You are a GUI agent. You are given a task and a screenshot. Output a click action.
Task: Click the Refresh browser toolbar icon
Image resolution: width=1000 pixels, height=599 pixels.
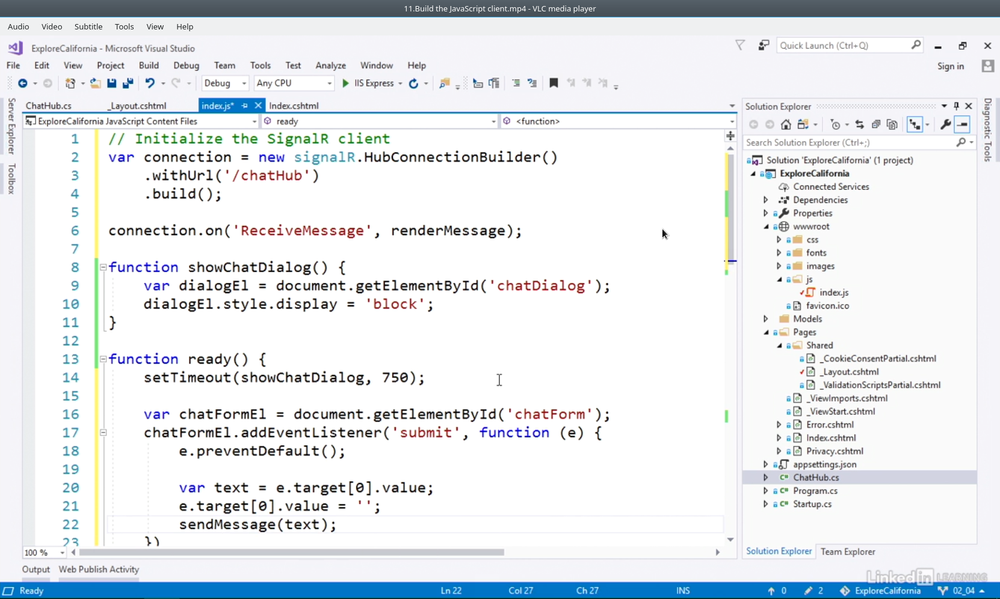tap(413, 84)
